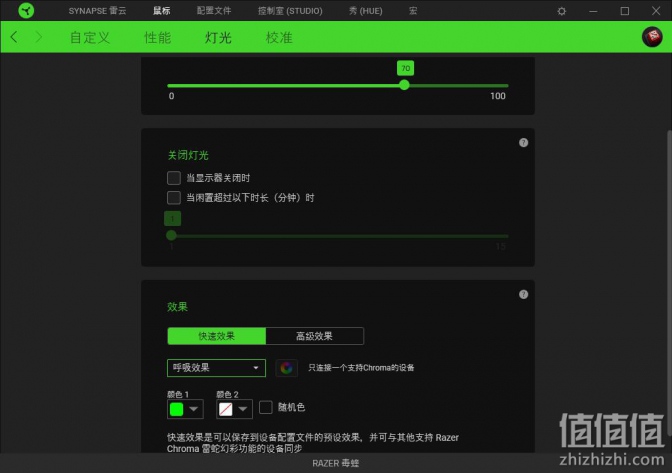Open 控制室 (STUDIO) tab
The width and height of the screenshot is (672, 473).
pos(290,11)
